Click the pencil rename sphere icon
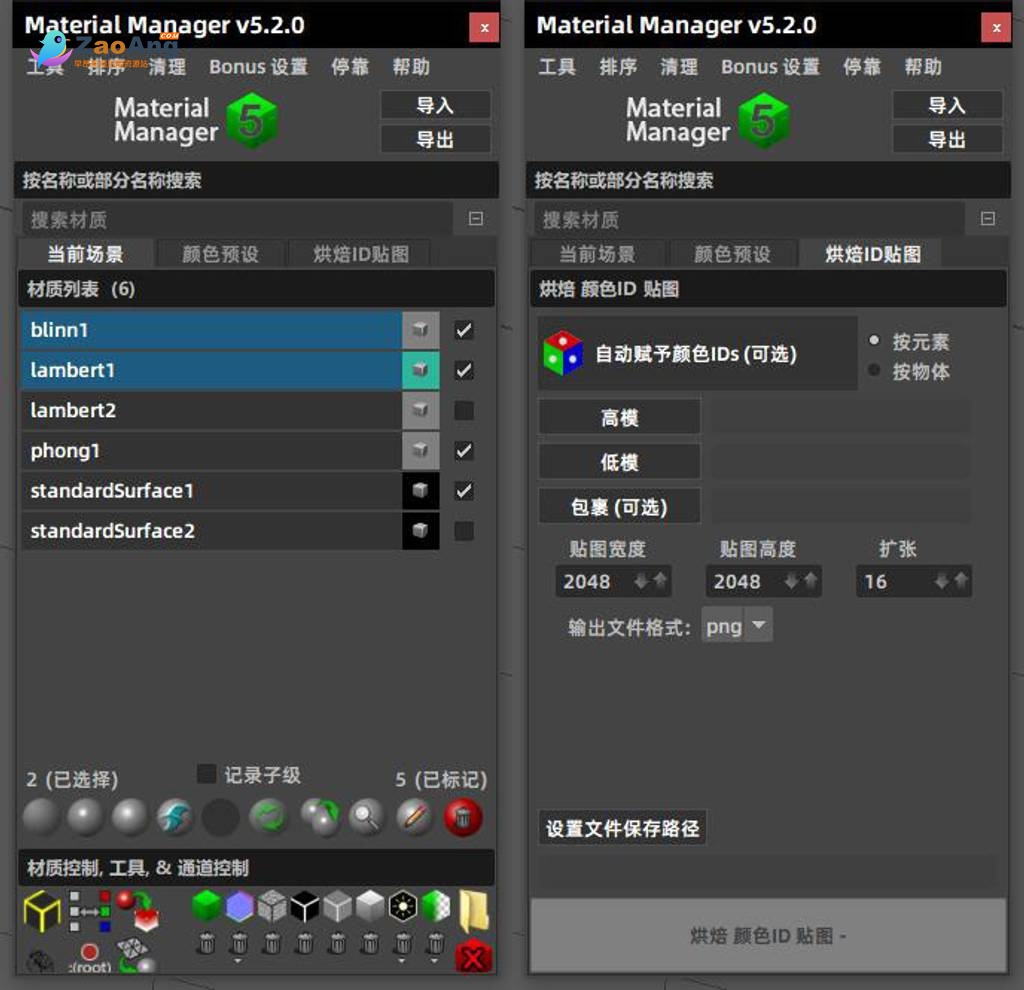This screenshot has width=1024, height=990. [x=415, y=816]
